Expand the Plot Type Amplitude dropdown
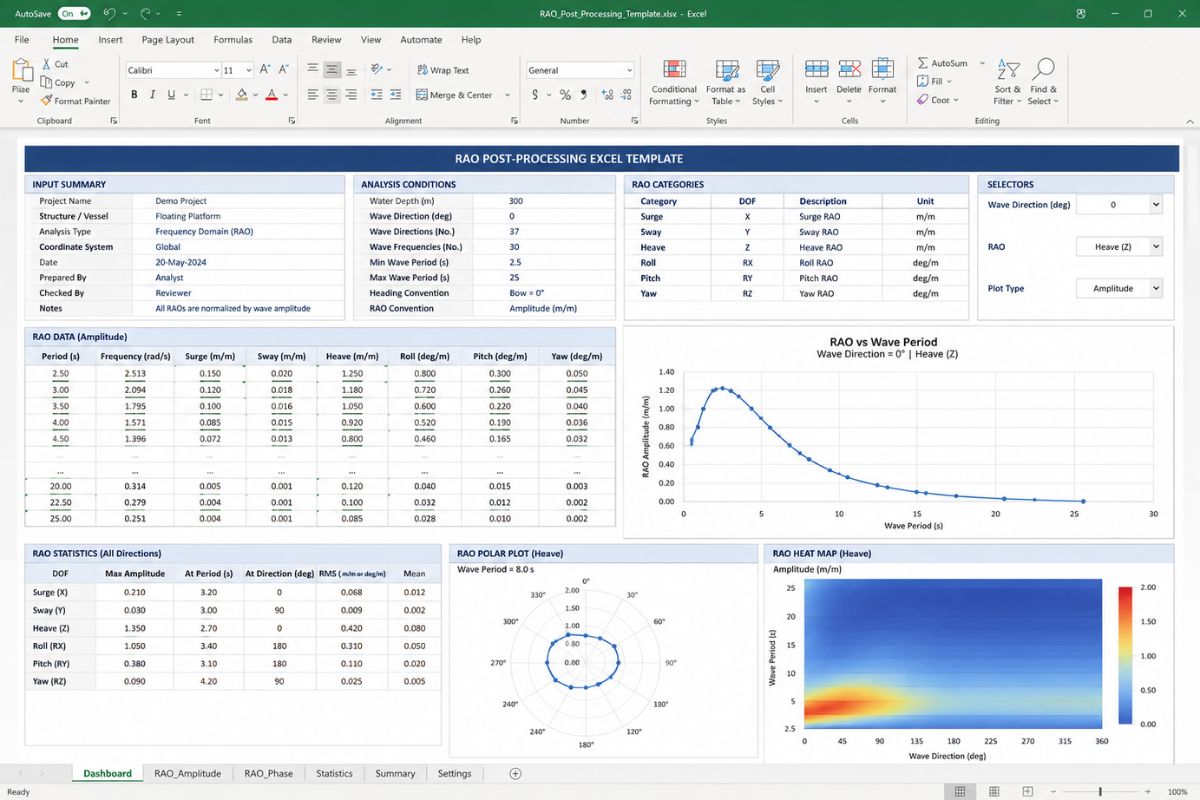 [x=1119, y=288]
